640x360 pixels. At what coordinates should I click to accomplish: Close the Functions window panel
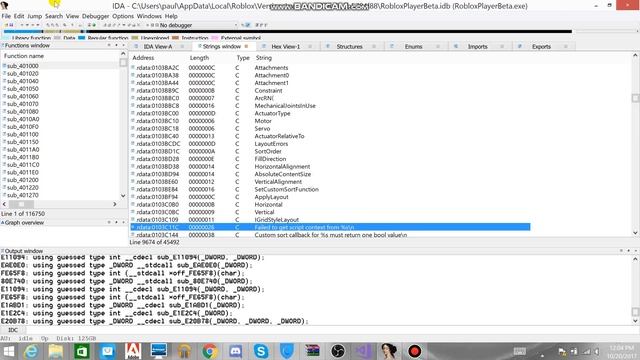[124, 45]
